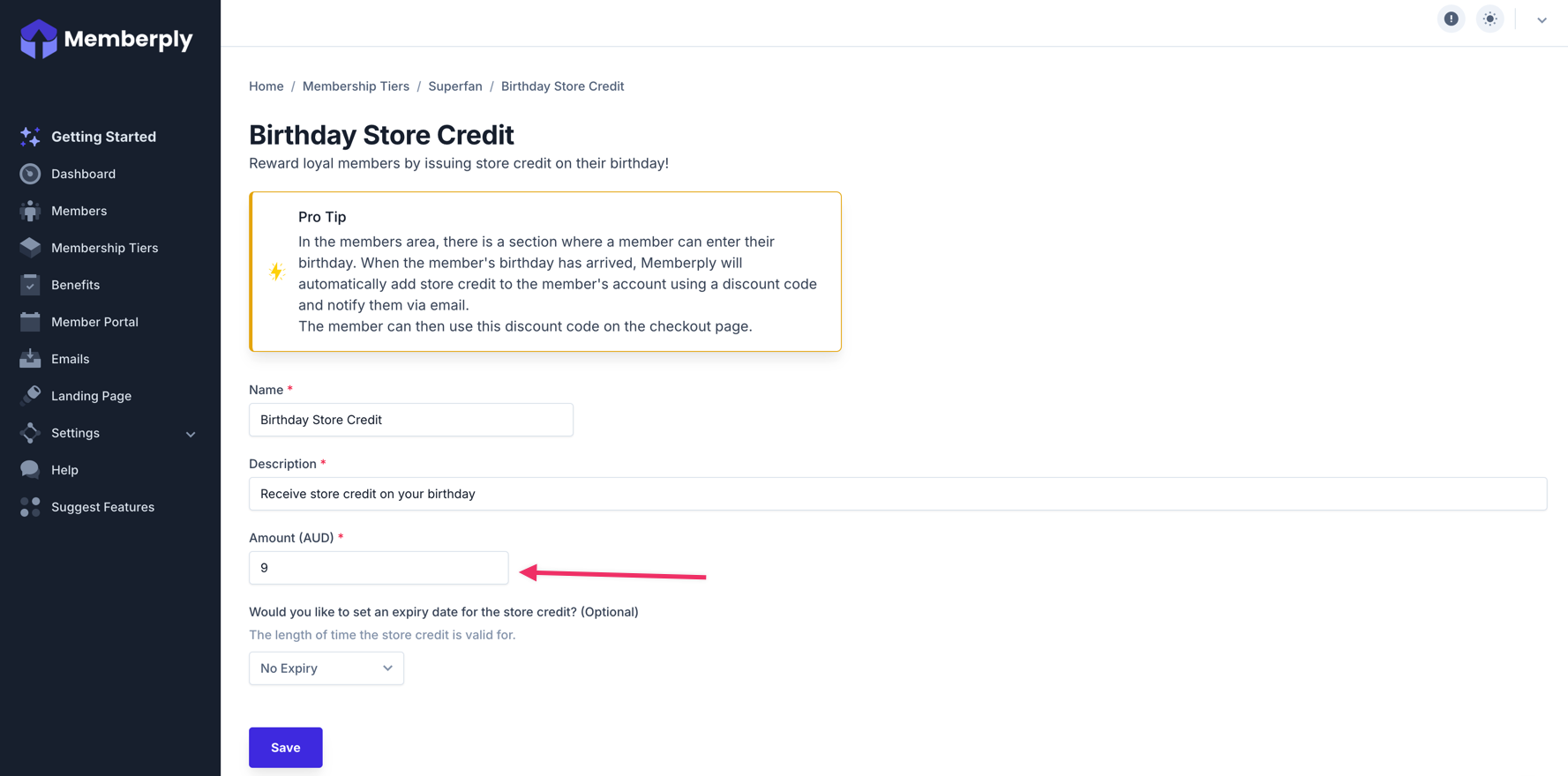This screenshot has width=1568, height=776.
Task: Click the Emails inbox icon
Action: (30, 359)
